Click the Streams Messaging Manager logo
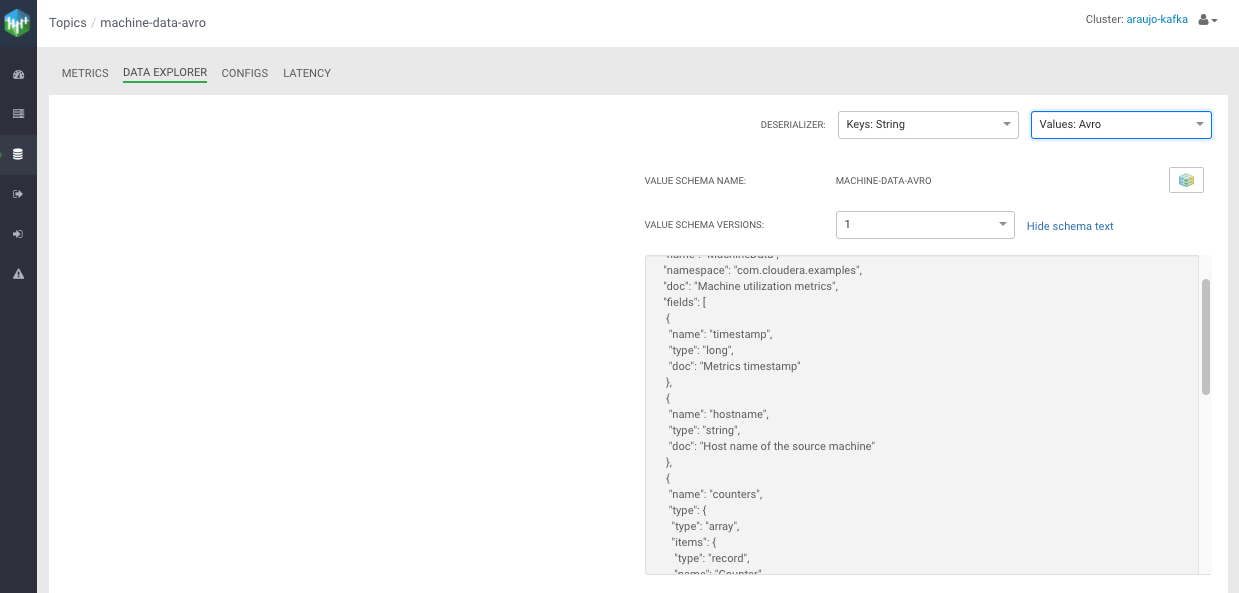1239x593 pixels. click(18, 23)
